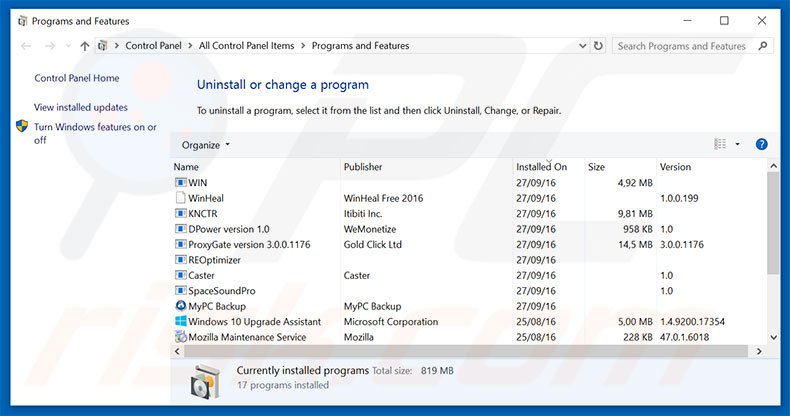The height and width of the screenshot is (416, 790).
Task: Sort by Name column header
Action: (186, 167)
